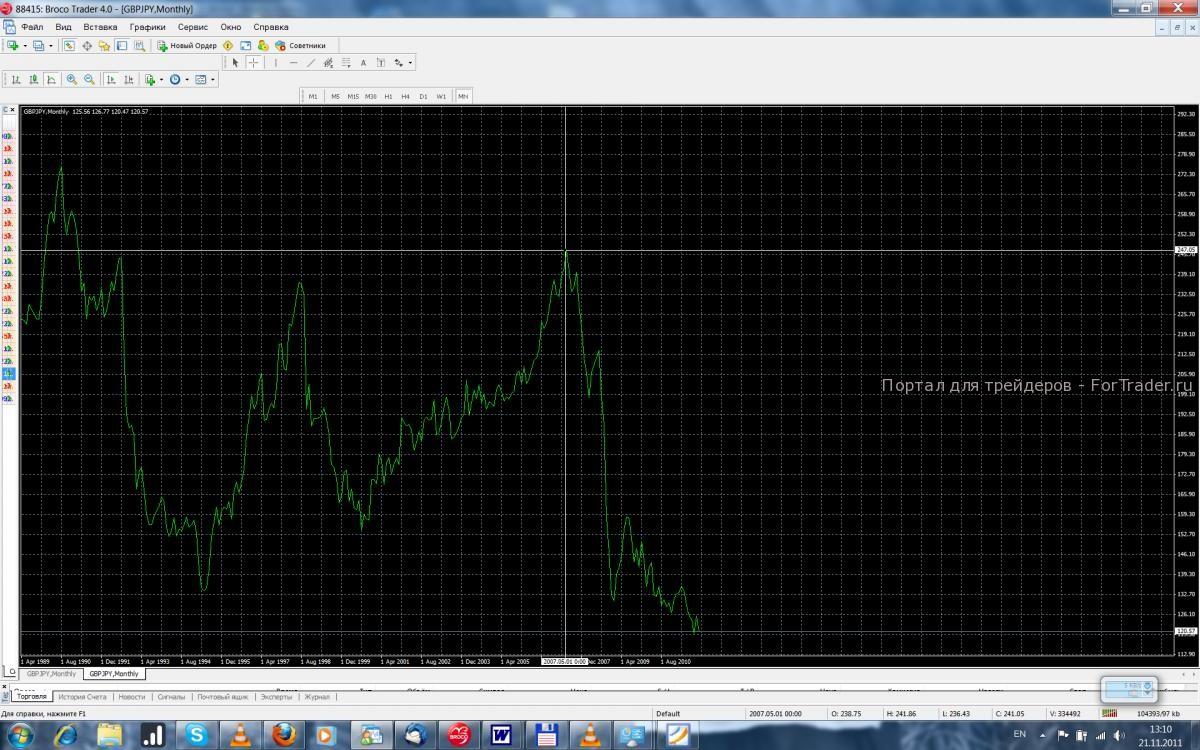The image size is (1200, 750).
Task: Toggle the M15 timeframe button
Action: click(x=353, y=96)
